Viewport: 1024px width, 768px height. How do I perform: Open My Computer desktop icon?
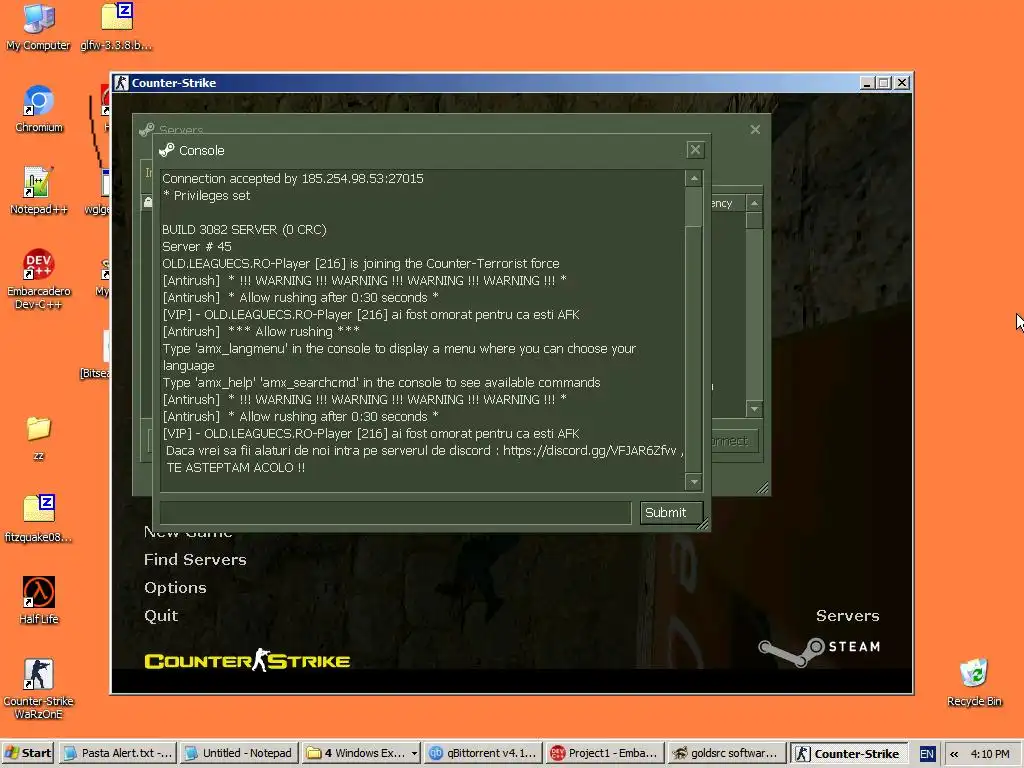(39, 27)
